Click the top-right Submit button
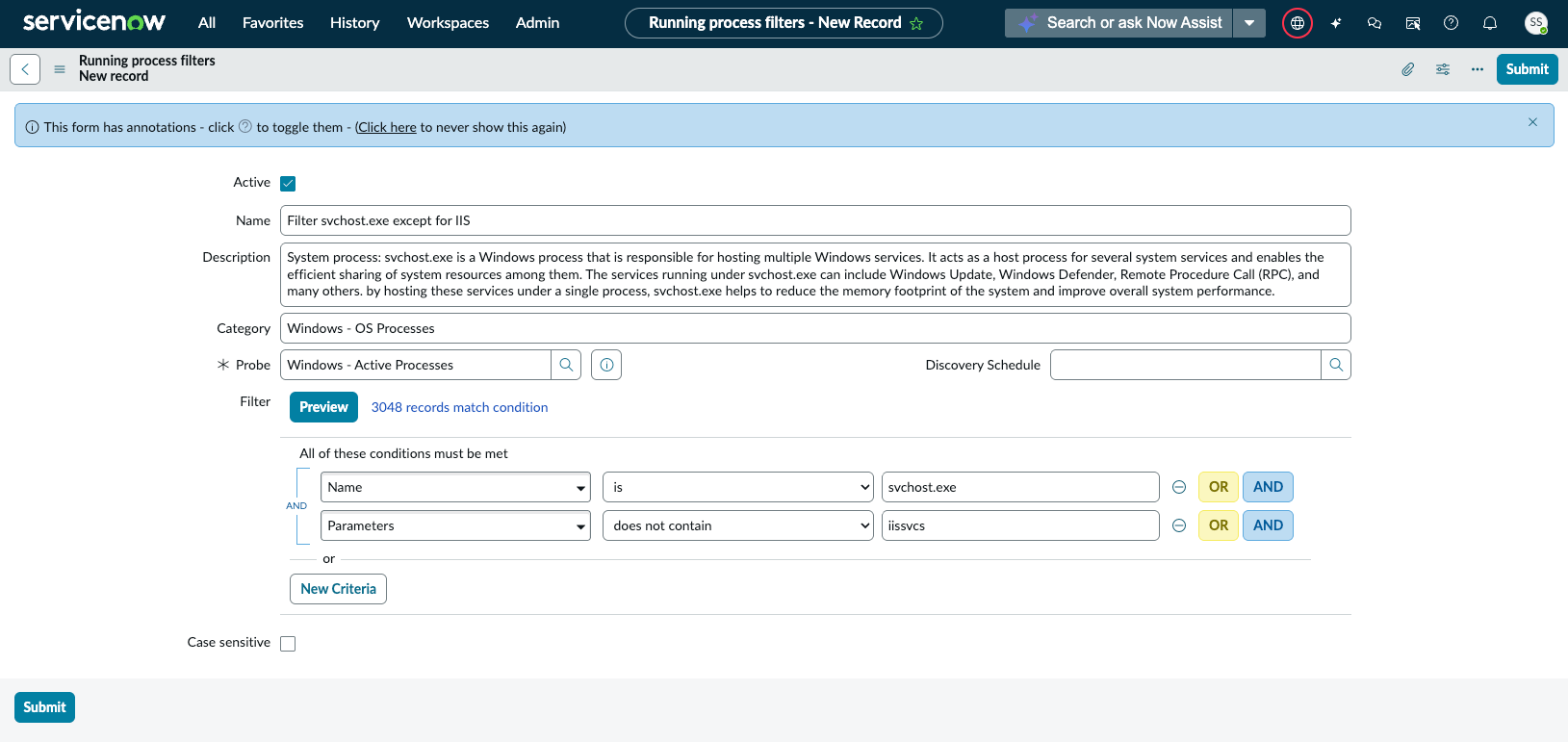The width and height of the screenshot is (1568, 742). [1528, 69]
